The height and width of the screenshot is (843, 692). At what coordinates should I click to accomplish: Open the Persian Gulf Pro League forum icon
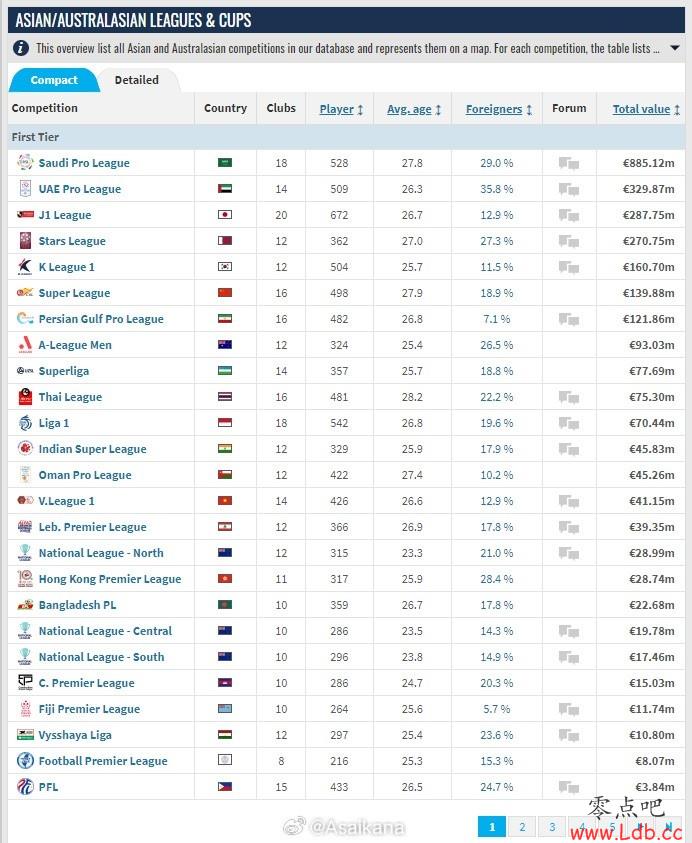568,319
